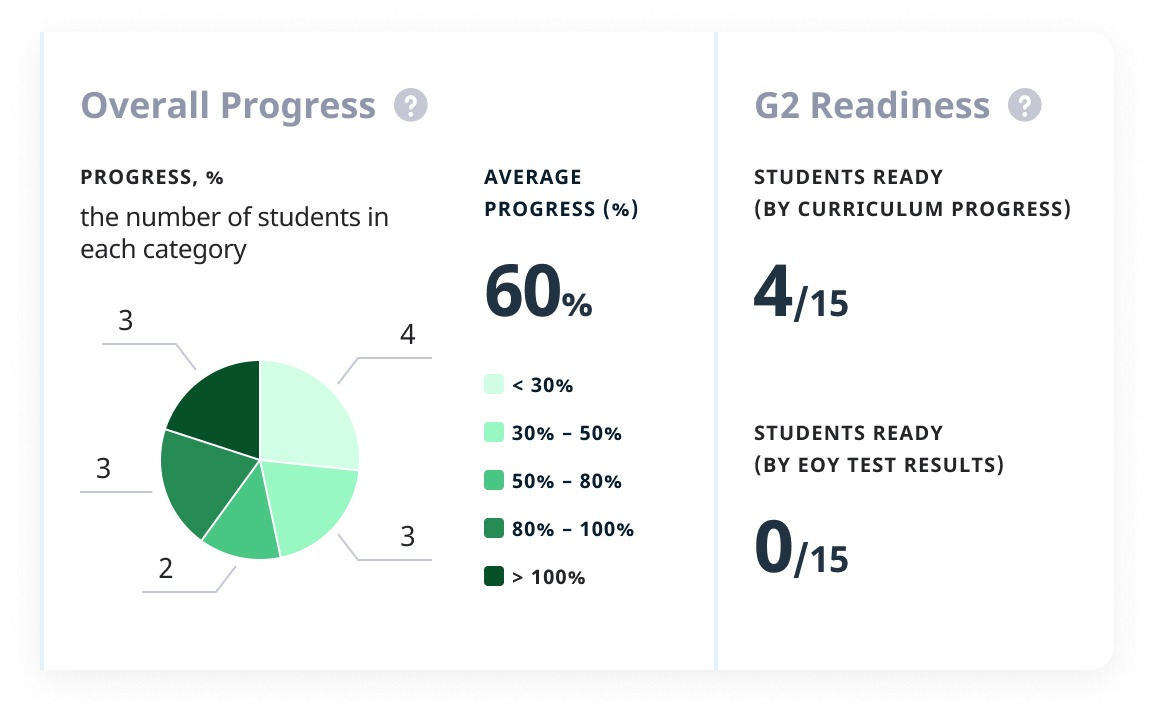
Task: Click the '> 100%' legend label
Action: [x=548, y=577]
